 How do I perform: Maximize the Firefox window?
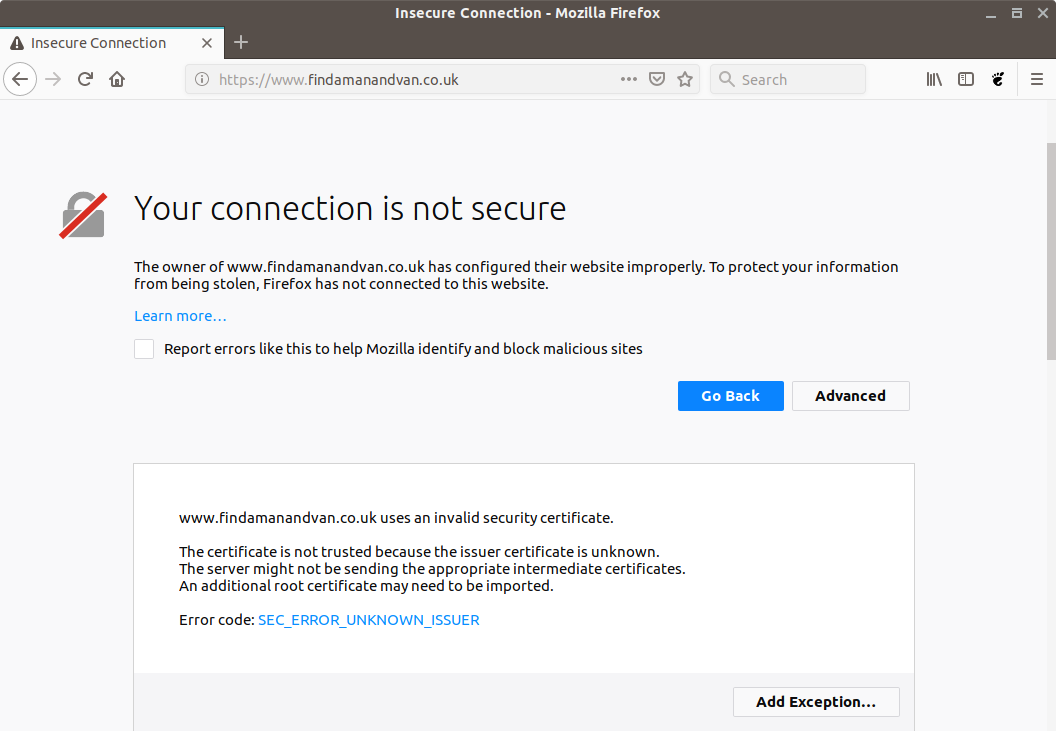point(1017,13)
